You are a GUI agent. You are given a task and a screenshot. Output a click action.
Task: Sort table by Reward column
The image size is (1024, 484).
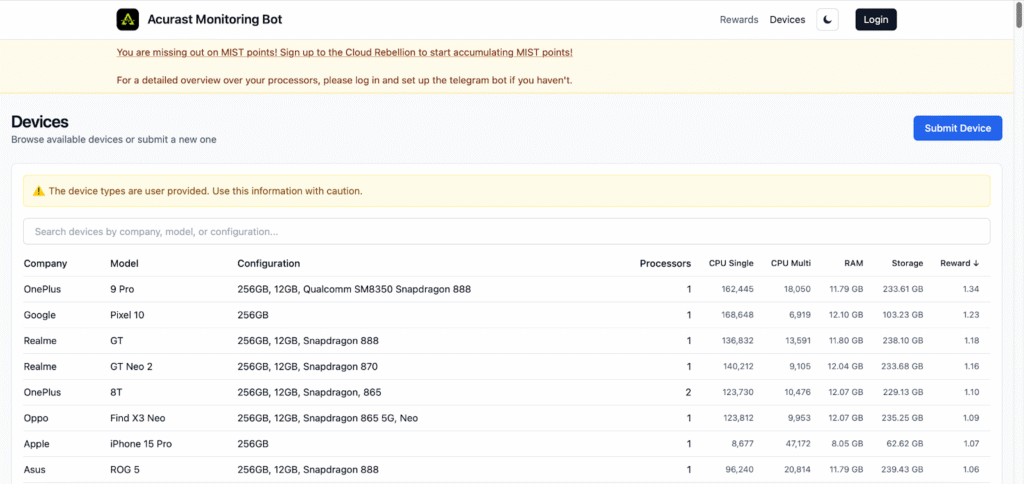[959, 264]
